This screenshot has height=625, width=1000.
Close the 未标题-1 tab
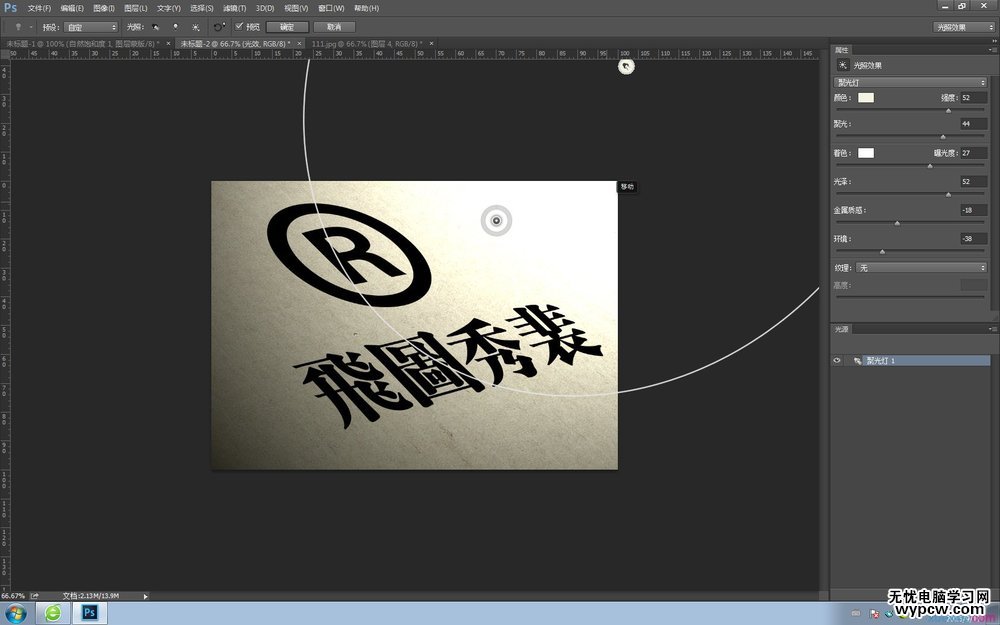click(x=168, y=43)
